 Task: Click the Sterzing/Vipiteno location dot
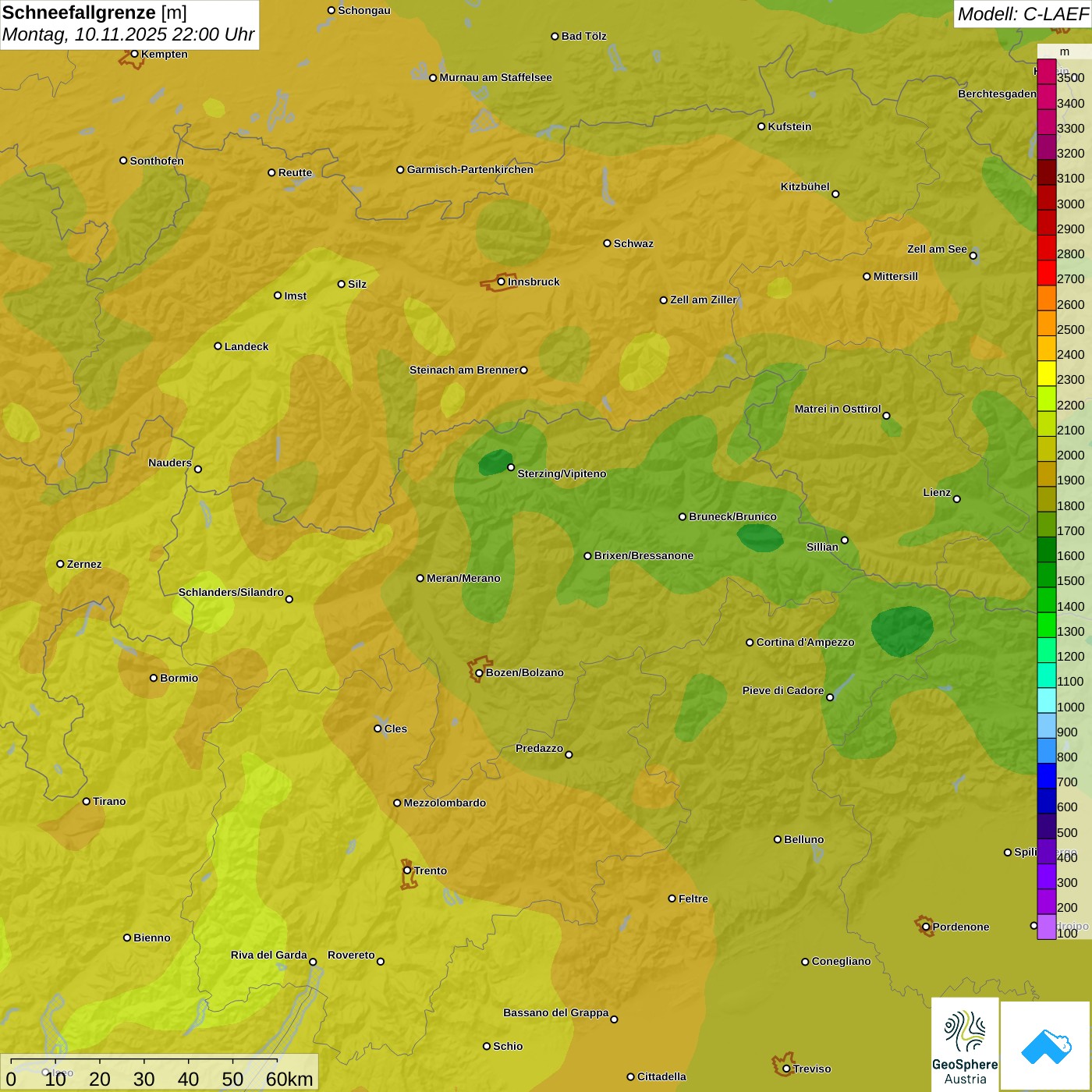coord(511,467)
